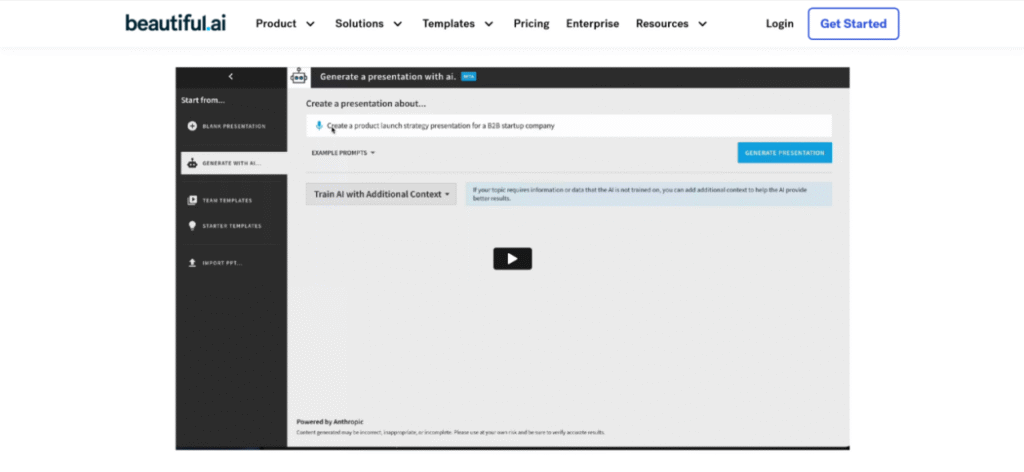This screenshot has height=472, width=1024.
Task: Click the robot logo in the header bar
Action: (298, 76)
